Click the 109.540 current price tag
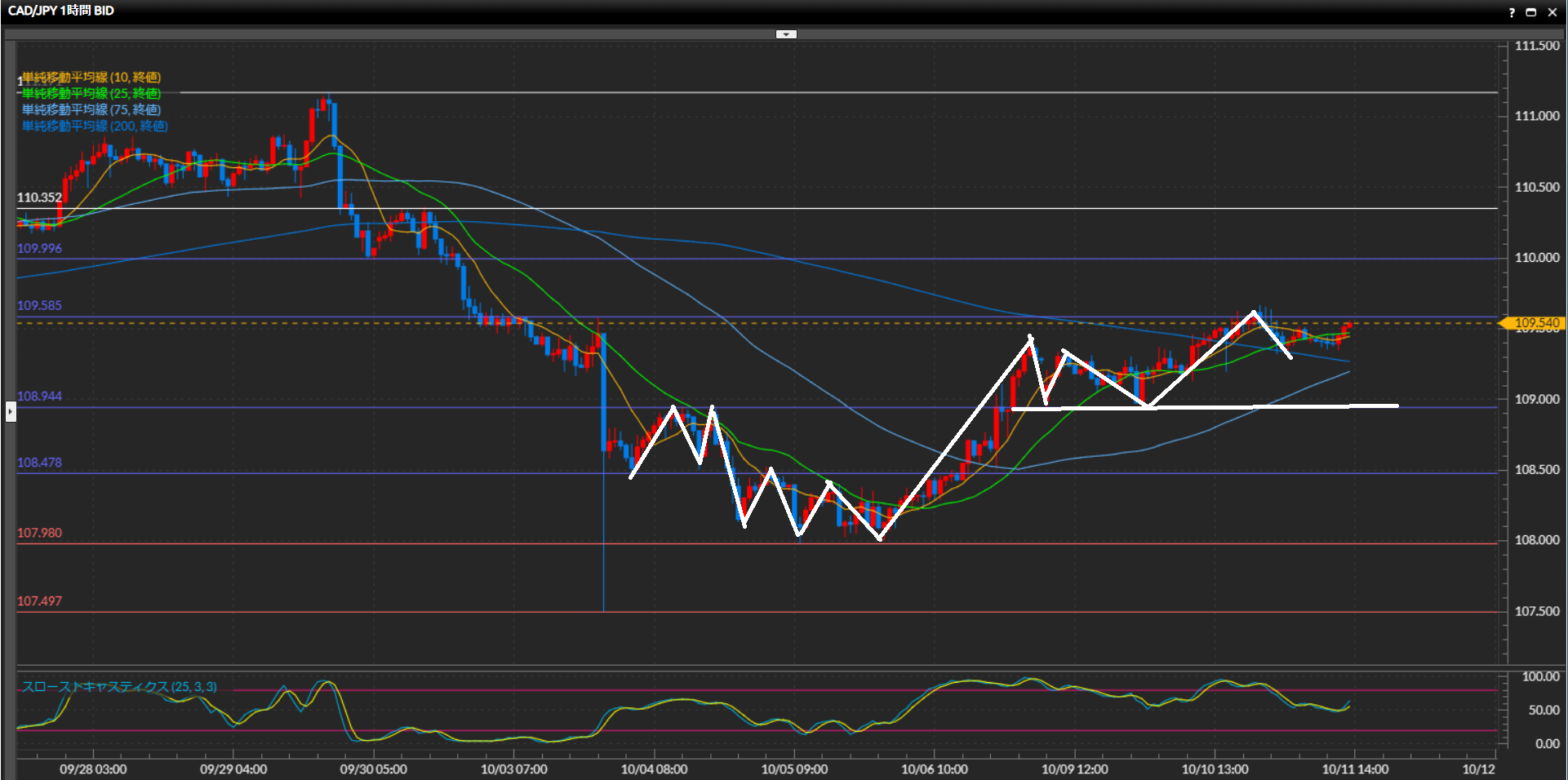Image resolution: width=1568 pixels, height=780 pixels. 1535,323
